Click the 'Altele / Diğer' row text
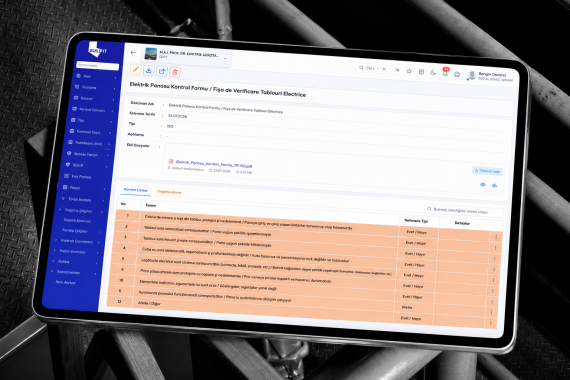 pyautogui.click(x=149, y=303)
